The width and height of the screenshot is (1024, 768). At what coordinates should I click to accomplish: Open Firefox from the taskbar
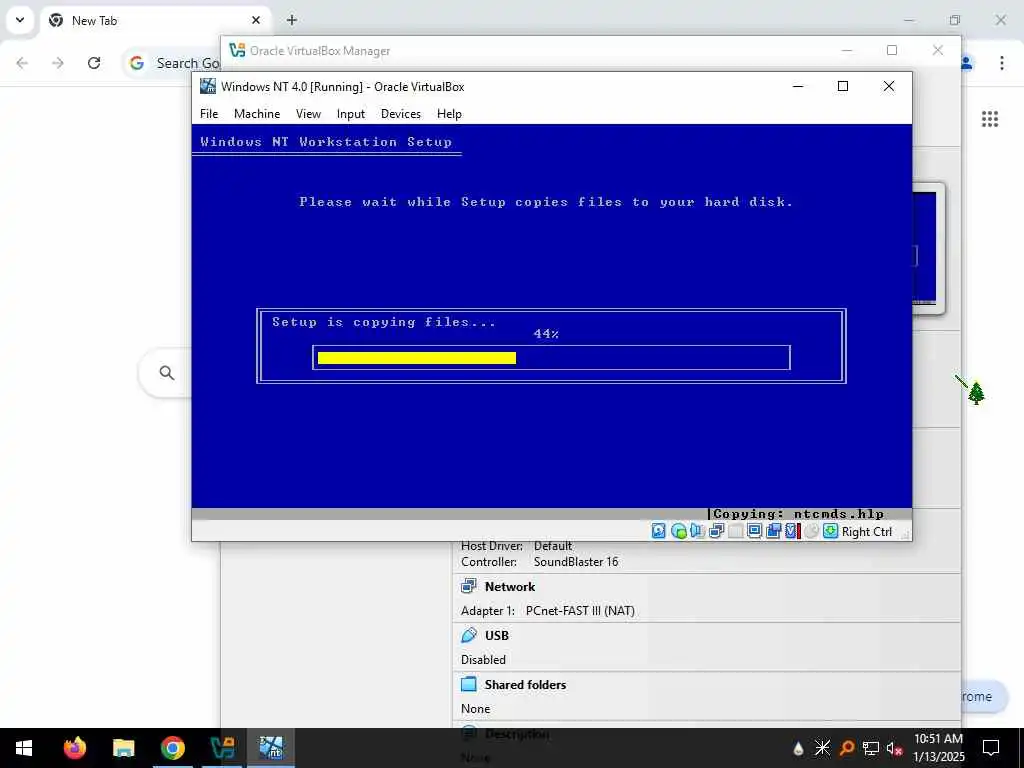click(x=74, y=748)
